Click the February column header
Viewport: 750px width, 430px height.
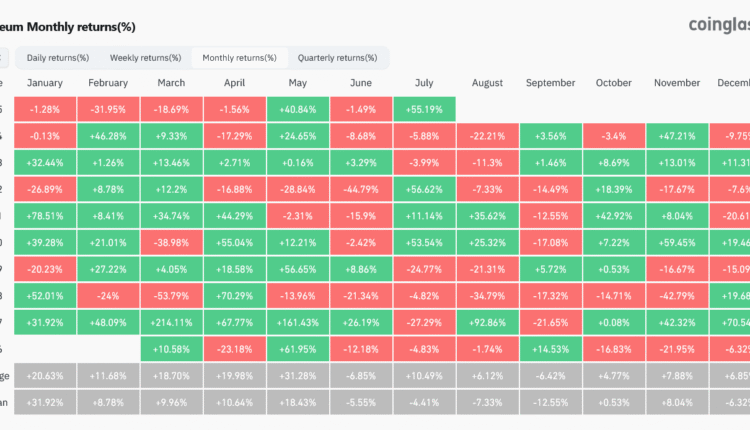click(108, 83)
